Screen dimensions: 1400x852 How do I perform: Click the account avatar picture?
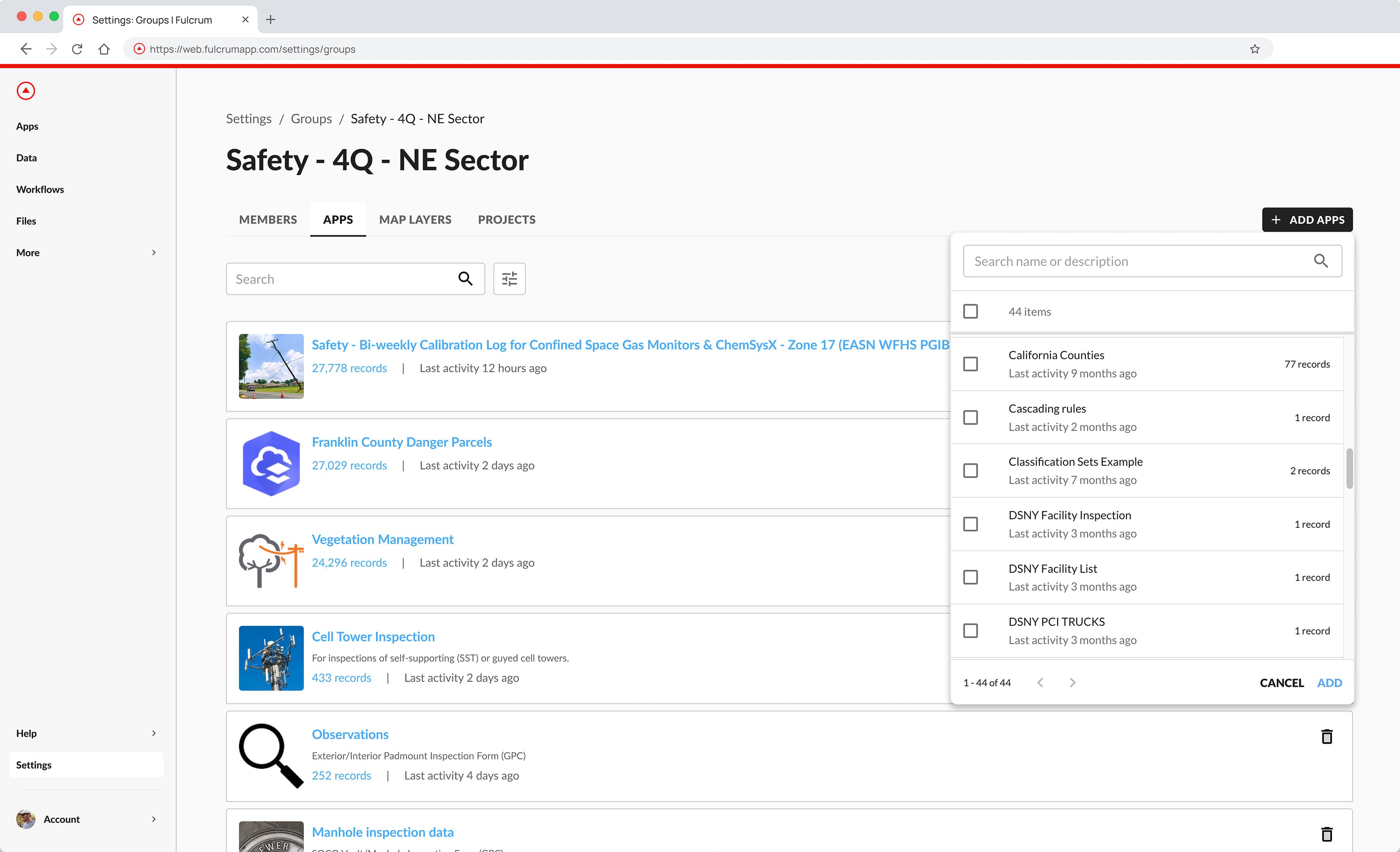26,819
